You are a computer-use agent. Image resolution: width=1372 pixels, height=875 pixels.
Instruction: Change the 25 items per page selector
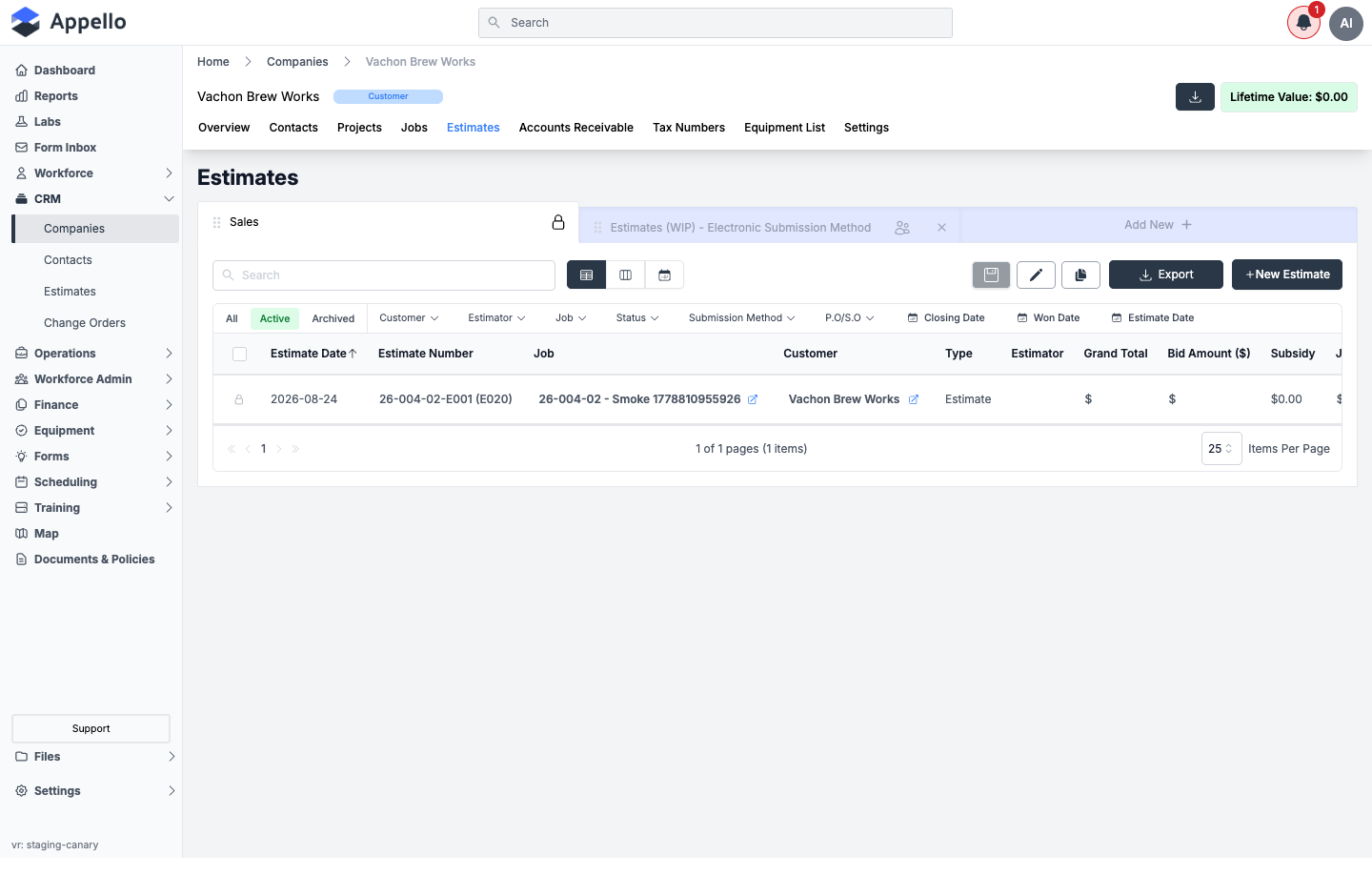point(1221,449)
